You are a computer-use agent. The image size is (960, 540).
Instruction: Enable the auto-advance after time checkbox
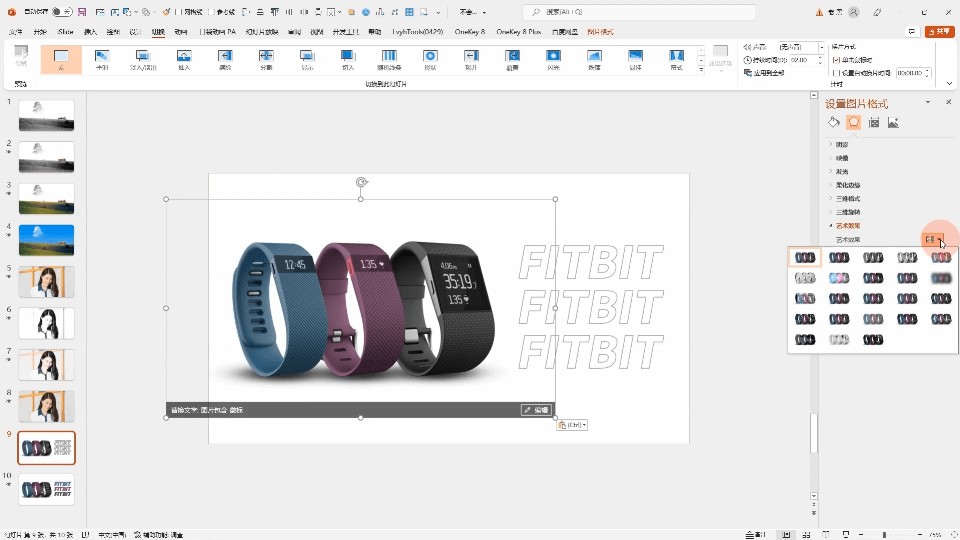pos(836,73)
